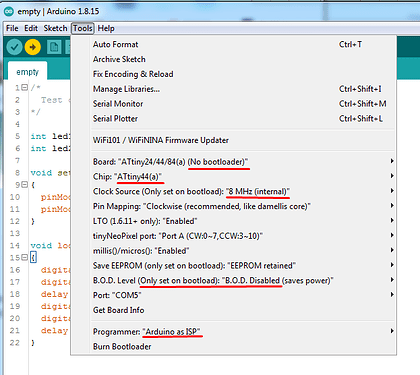Click Burn Bootloader
Image resolution: width=420 pixels, height=375 pixels.
click(233, 347)
